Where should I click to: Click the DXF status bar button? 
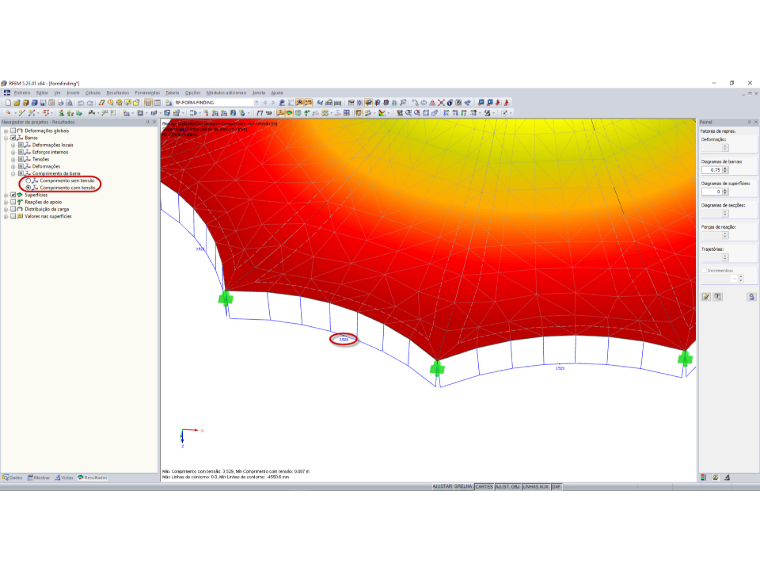click(556, 487)
